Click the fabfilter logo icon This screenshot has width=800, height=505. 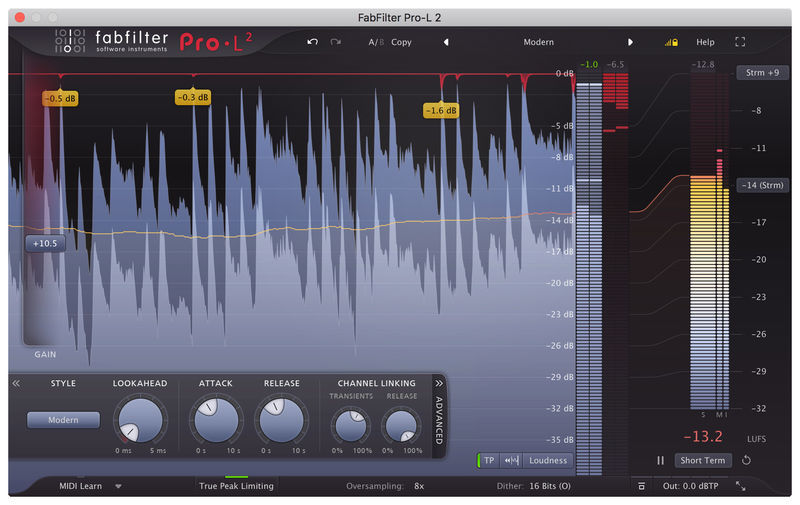click(x=70, y=41)
